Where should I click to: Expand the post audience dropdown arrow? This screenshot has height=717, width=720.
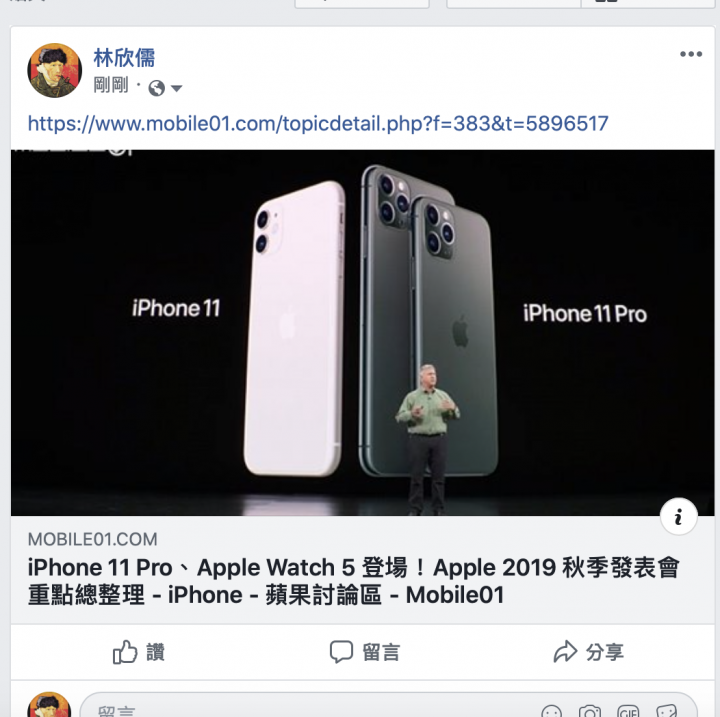176,88
